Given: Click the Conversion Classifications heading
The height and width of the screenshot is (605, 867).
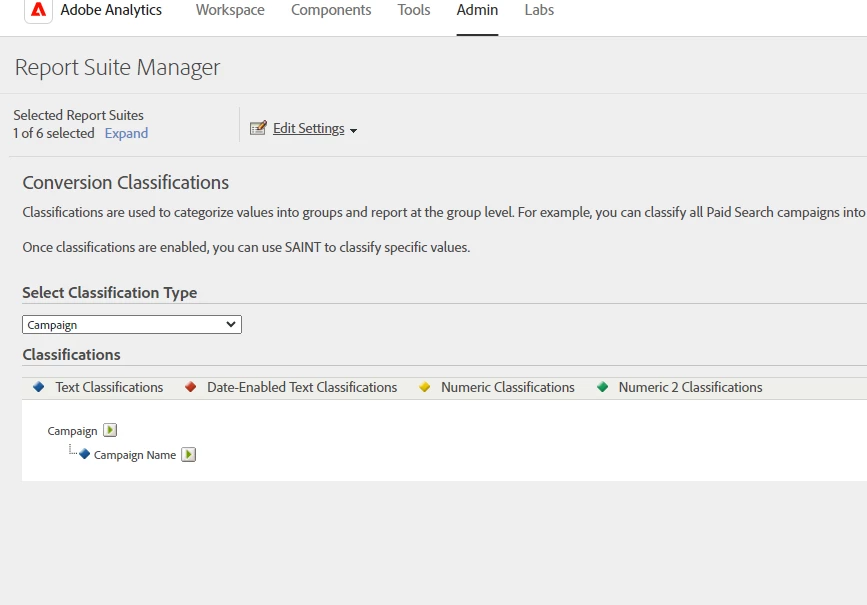Looking at the screenshot, I should pos(126,182).
